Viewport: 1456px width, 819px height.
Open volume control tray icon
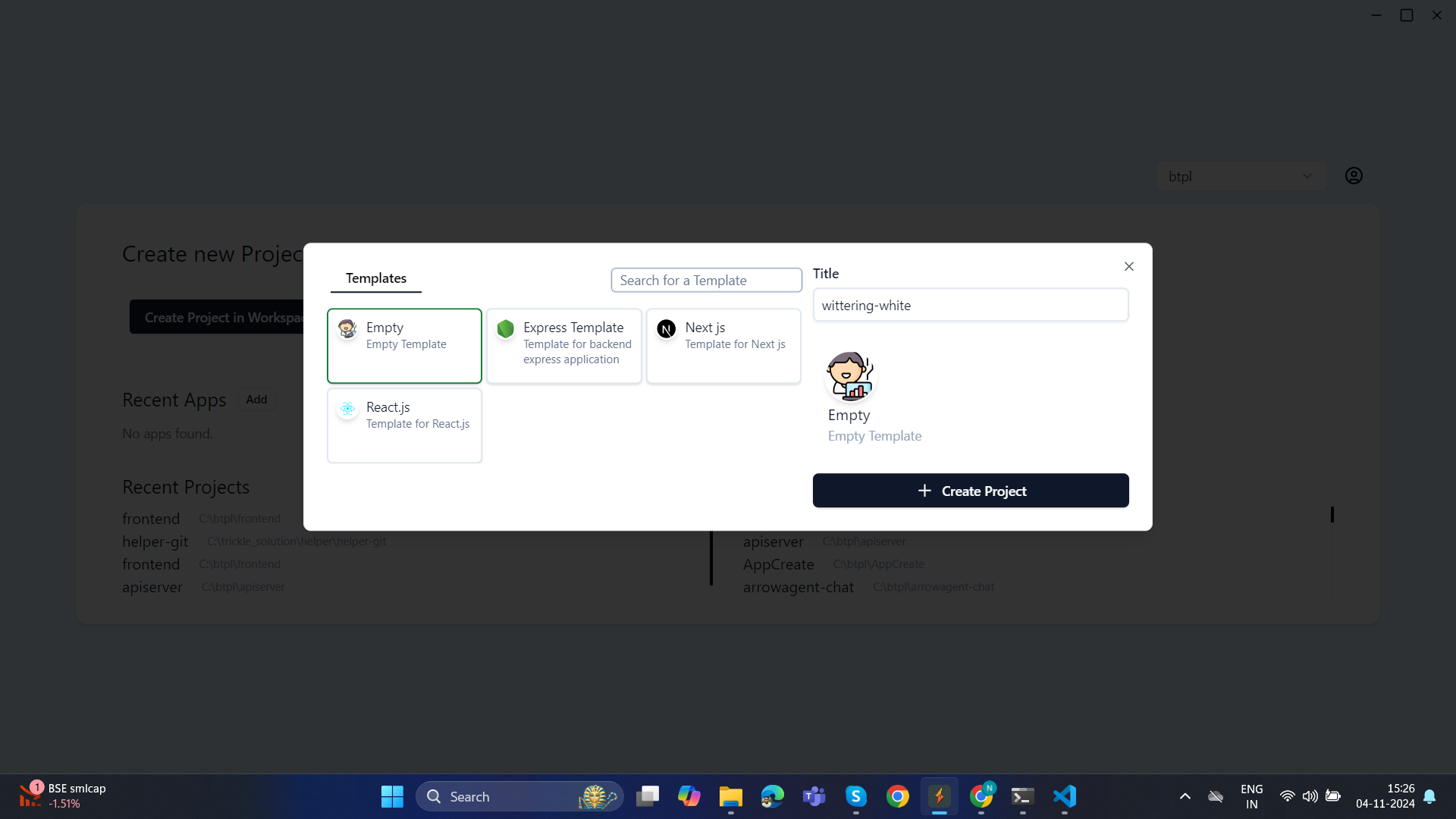[1310, 796]
